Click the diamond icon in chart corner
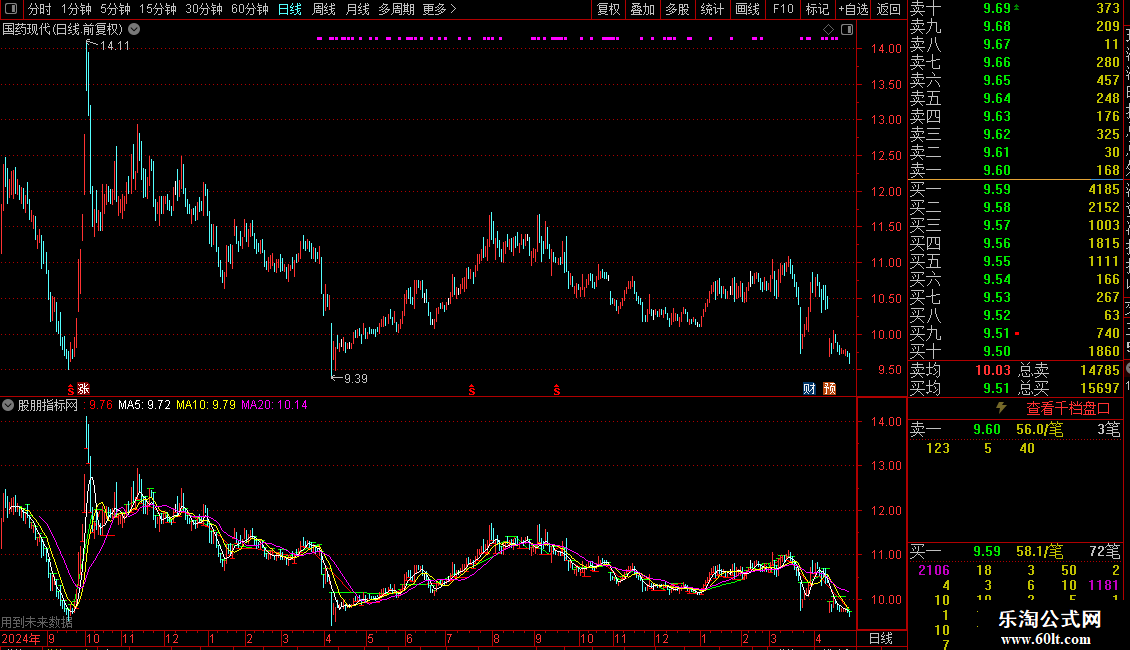 [x=829, y=29]
